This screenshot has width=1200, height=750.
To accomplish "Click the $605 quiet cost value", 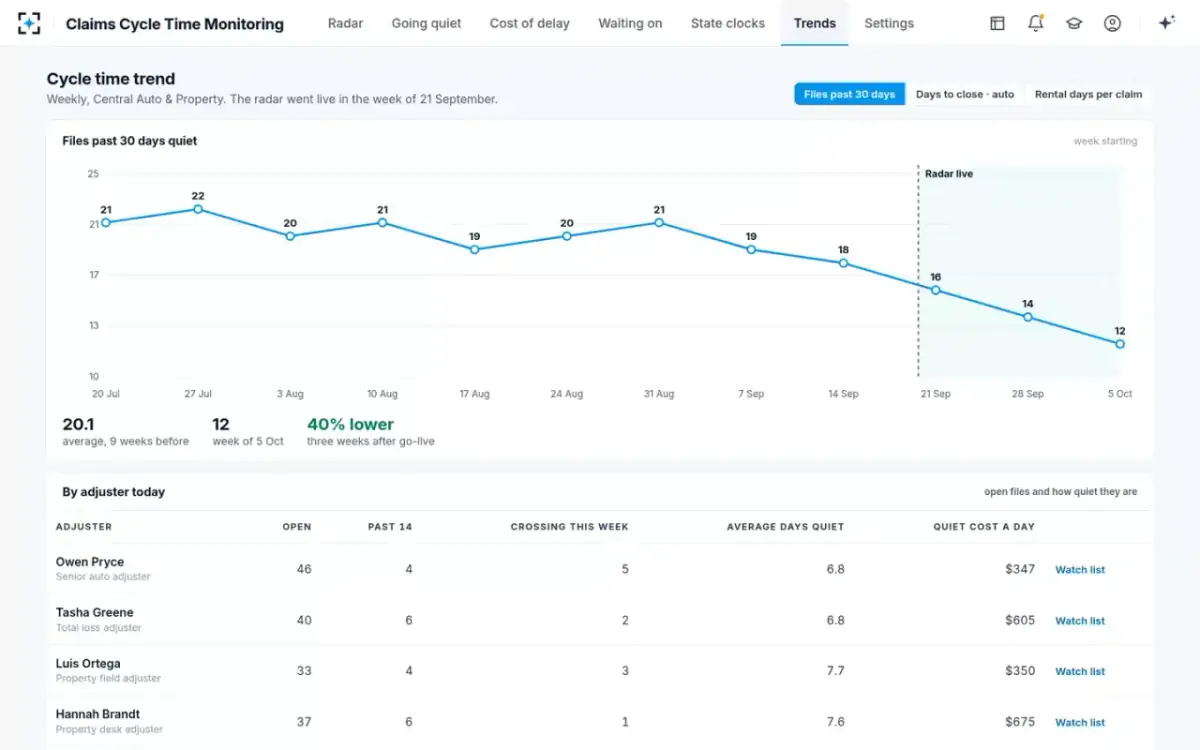I will click(1020, 620).
